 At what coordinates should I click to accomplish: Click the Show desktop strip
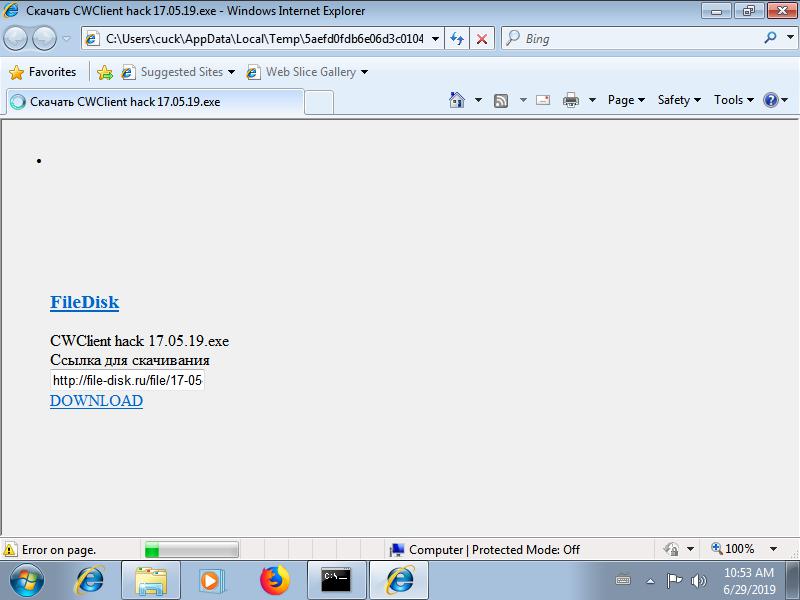click(792, 580)
